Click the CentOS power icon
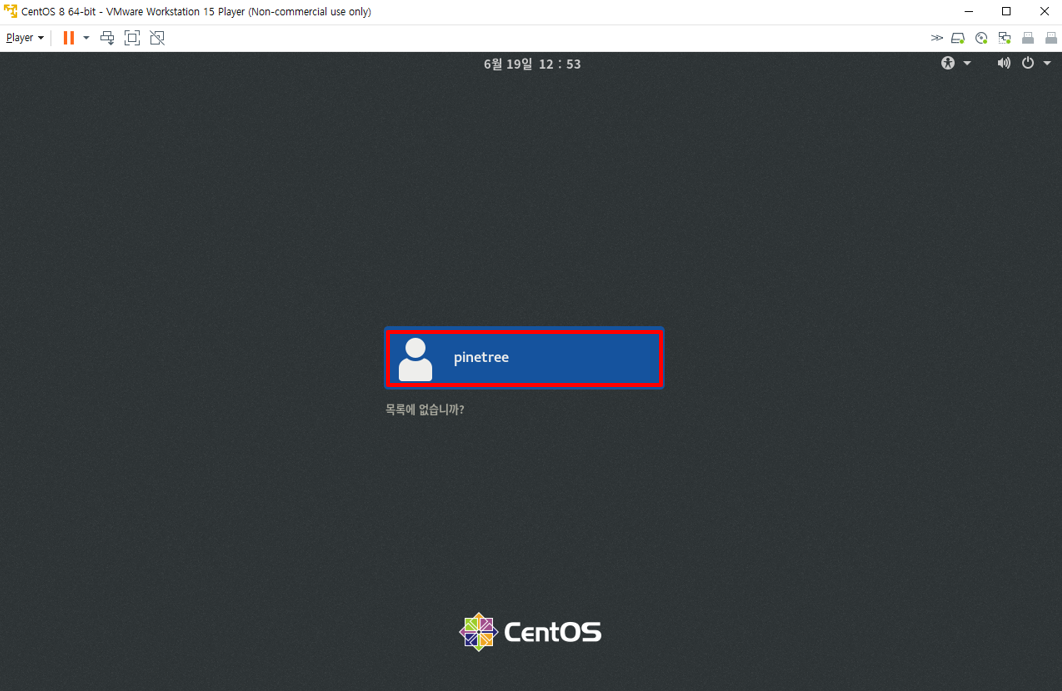The width and height of the screenshot is (1062, 691). 1027,63
